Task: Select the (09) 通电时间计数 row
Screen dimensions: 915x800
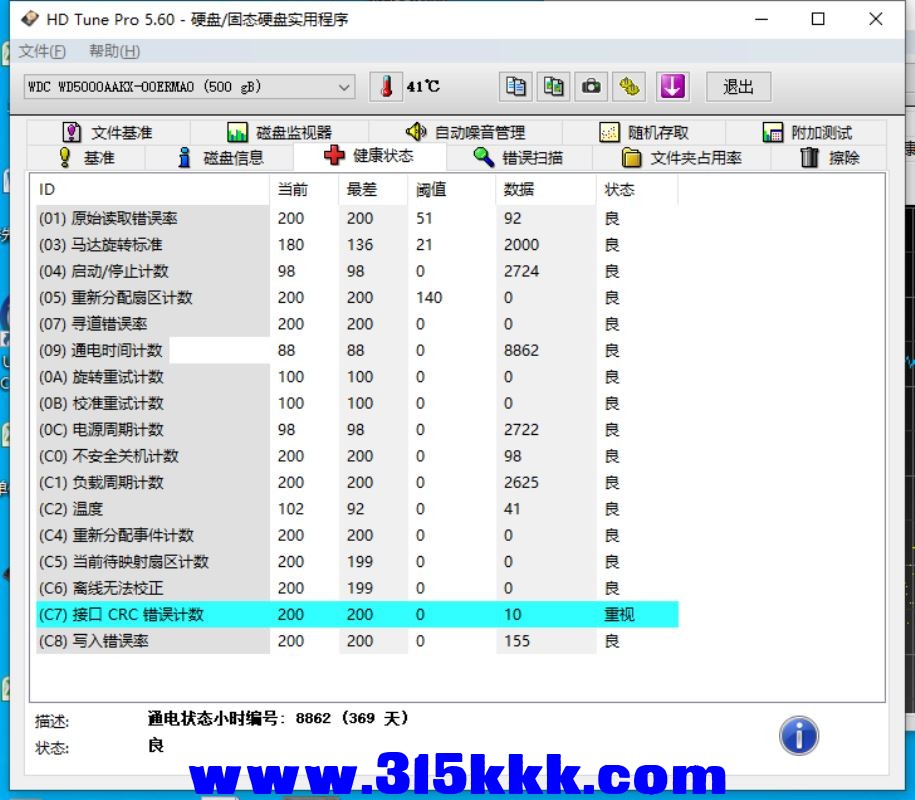Action: pos(357,350)
